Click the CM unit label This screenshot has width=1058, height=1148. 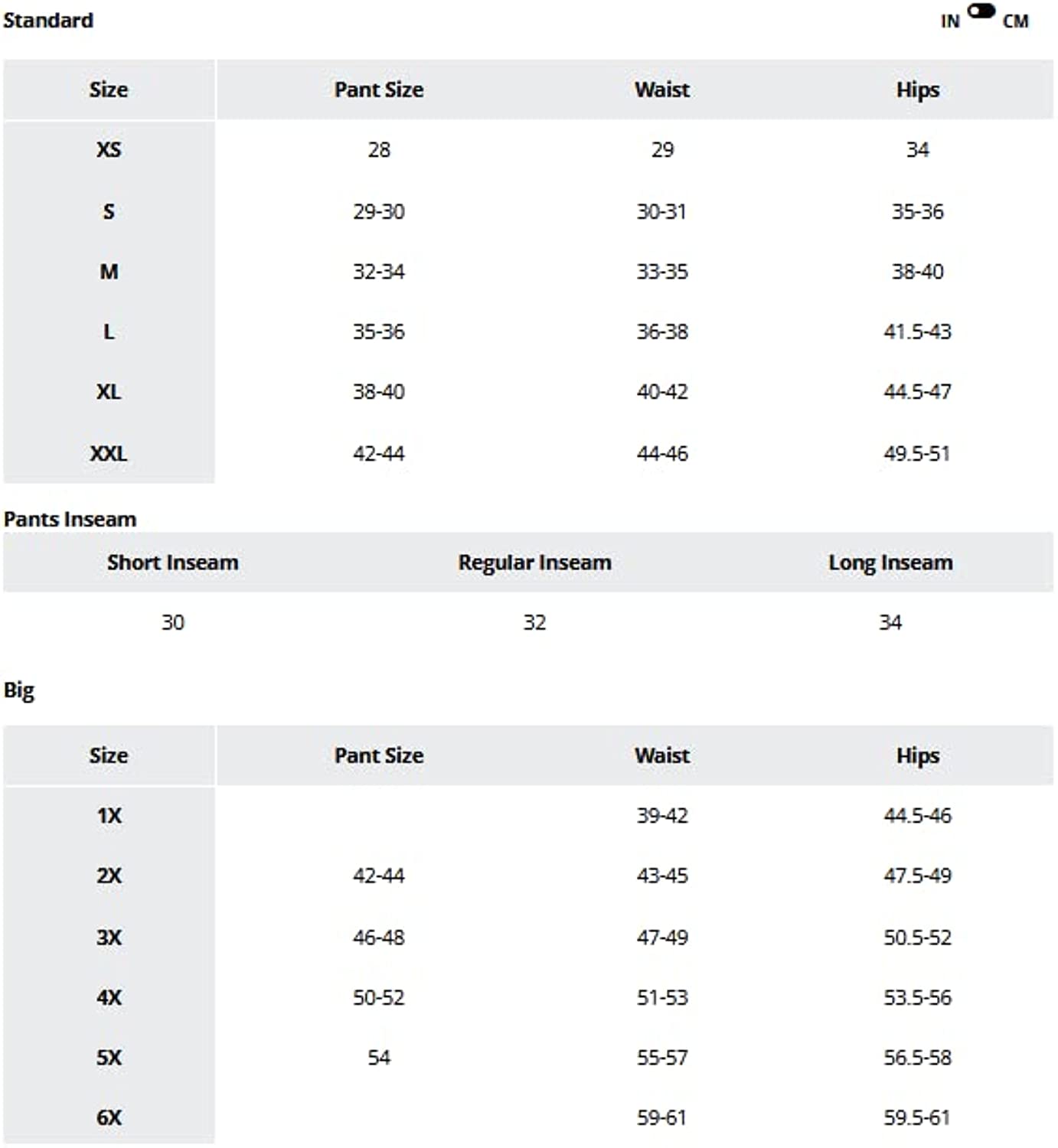1015,21
